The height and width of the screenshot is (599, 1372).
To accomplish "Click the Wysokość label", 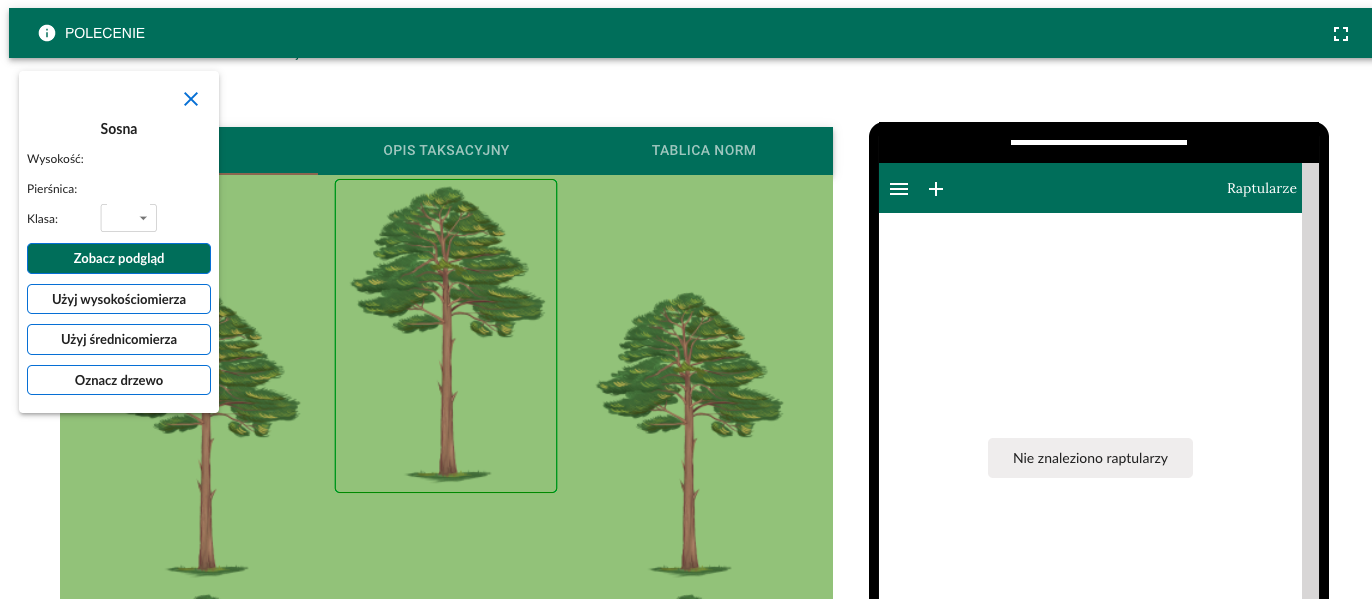I will pyautogui.click(x=56, y=159).
